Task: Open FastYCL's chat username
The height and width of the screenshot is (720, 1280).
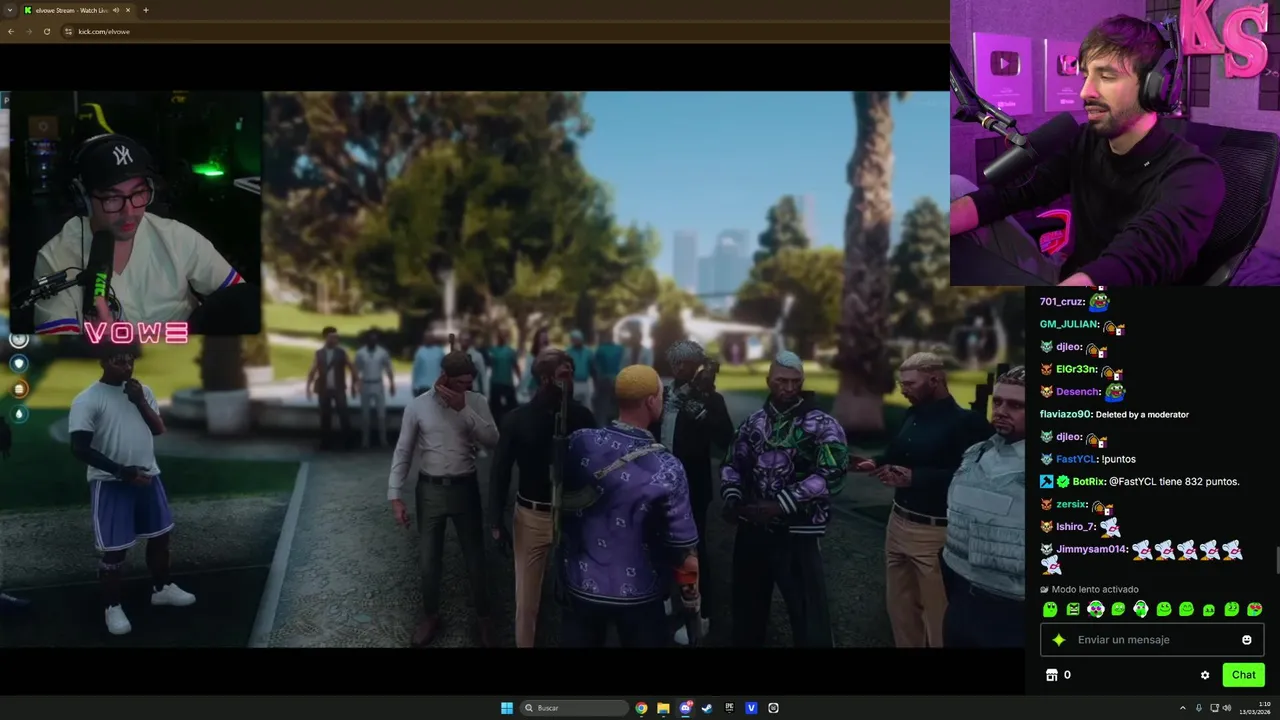Action: pos(1076,459)
